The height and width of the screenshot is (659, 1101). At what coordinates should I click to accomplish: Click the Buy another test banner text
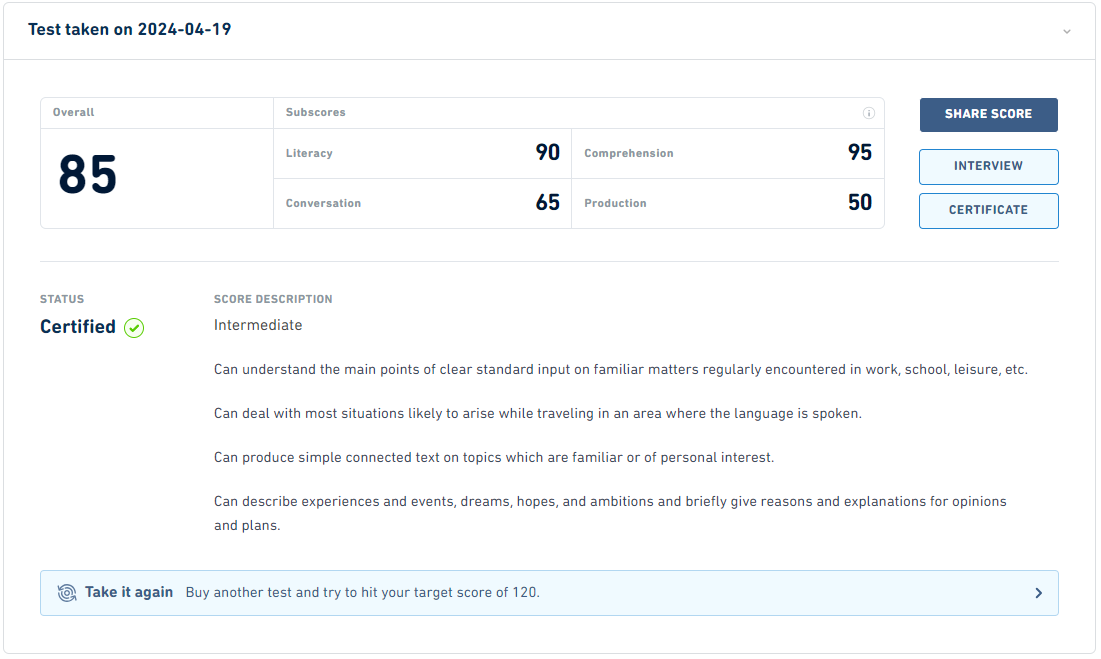click(362, 592)
